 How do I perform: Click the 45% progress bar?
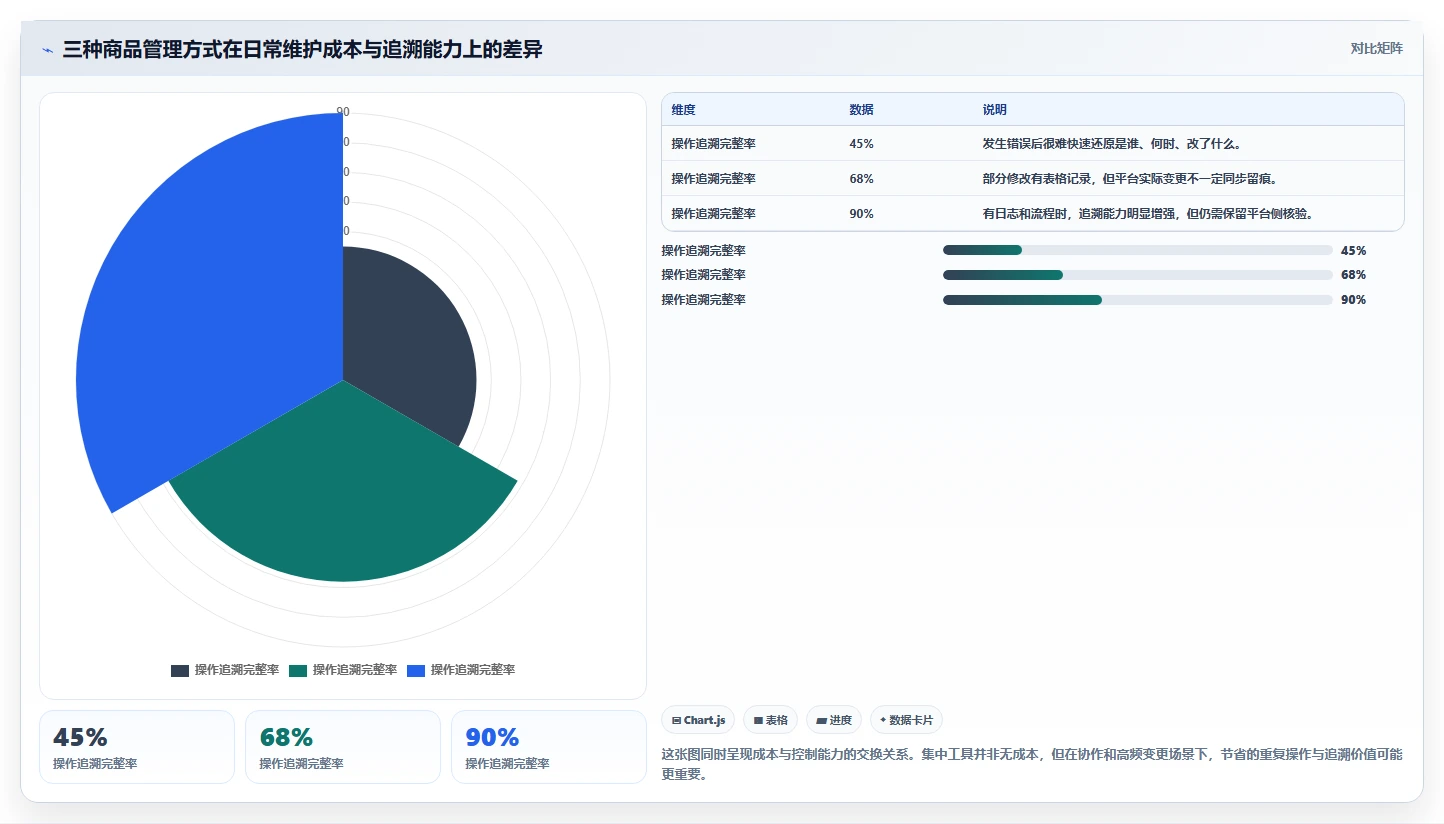[x=1137, y=250]
